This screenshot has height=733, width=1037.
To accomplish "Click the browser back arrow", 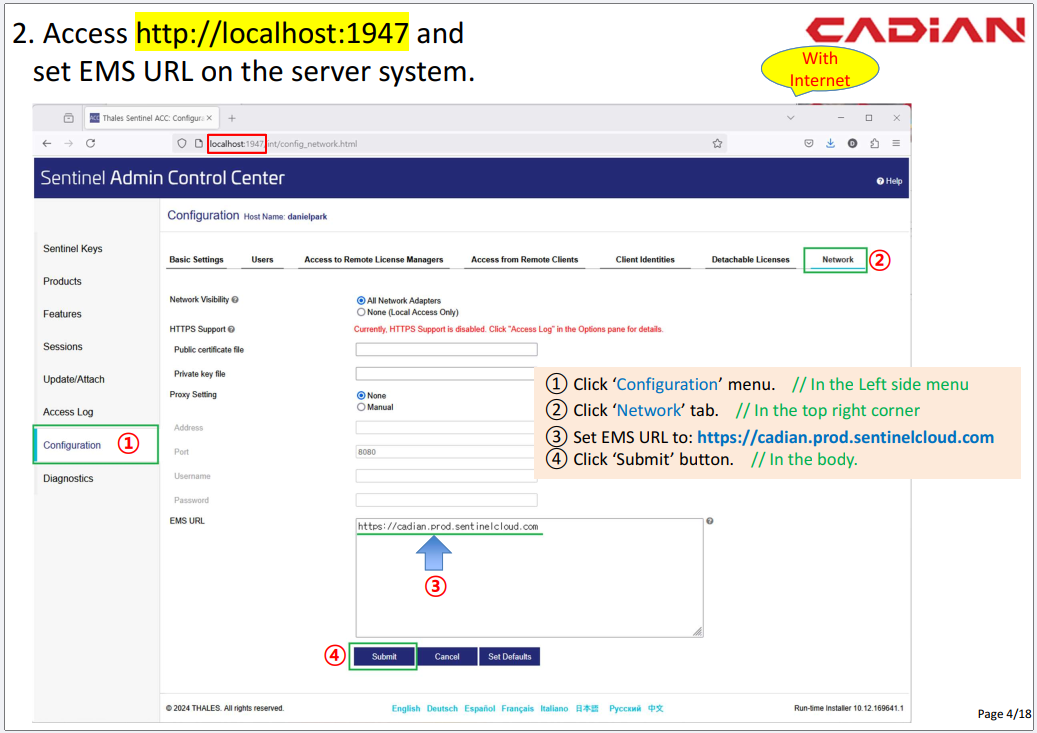I will [x=47, y=144].
